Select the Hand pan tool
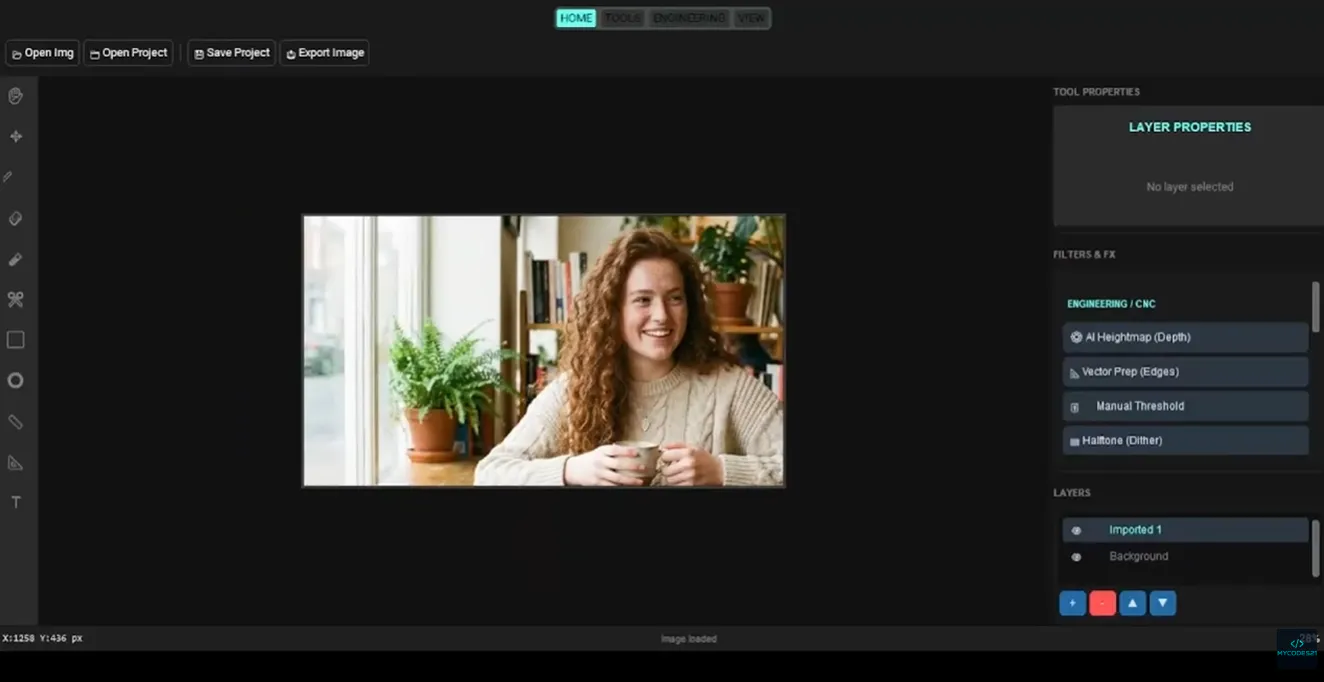Viewport: 1324px width, 682px height. tap(15, 96)
